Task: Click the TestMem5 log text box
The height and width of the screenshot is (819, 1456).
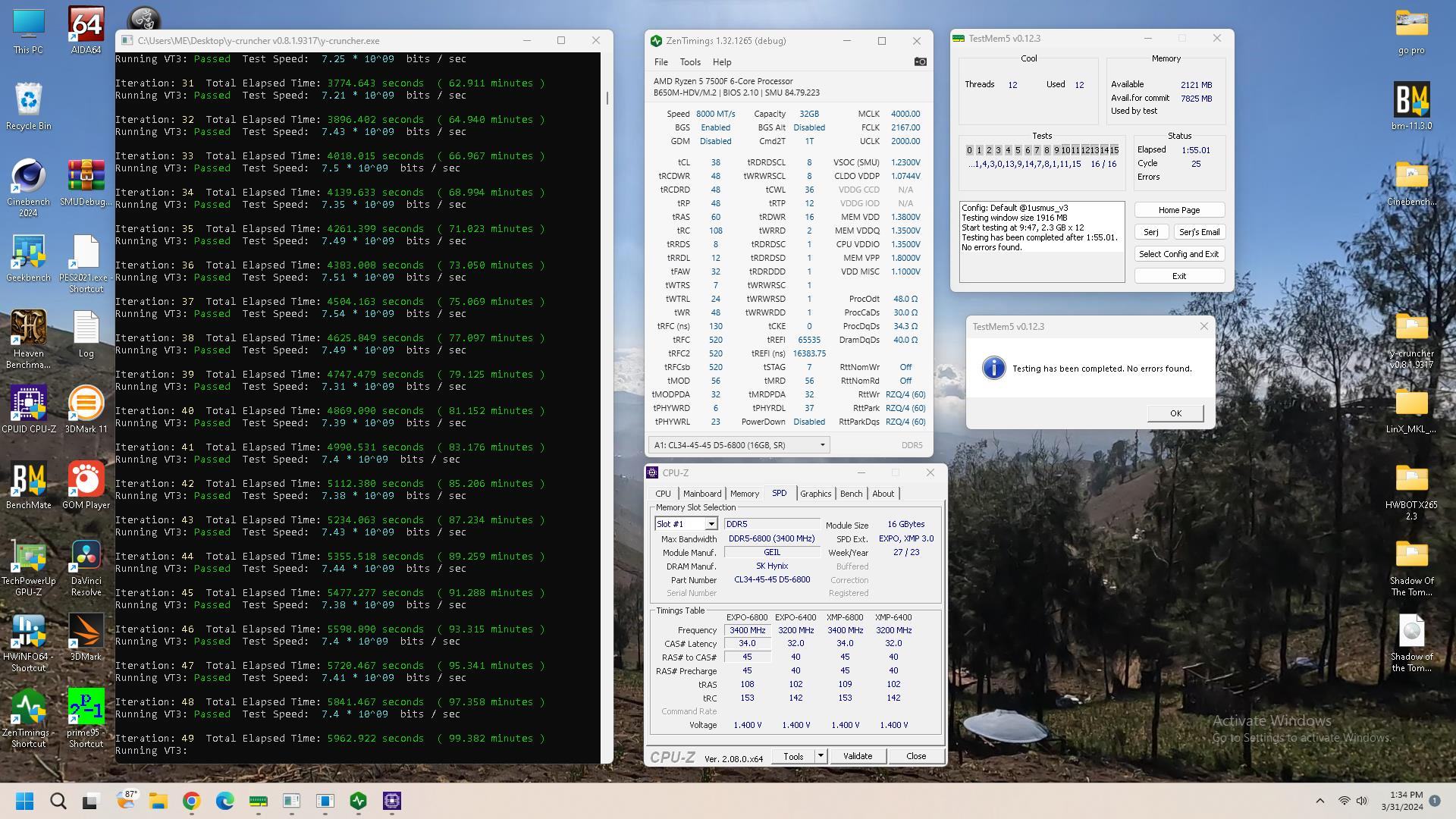Action: point(1042,242)
